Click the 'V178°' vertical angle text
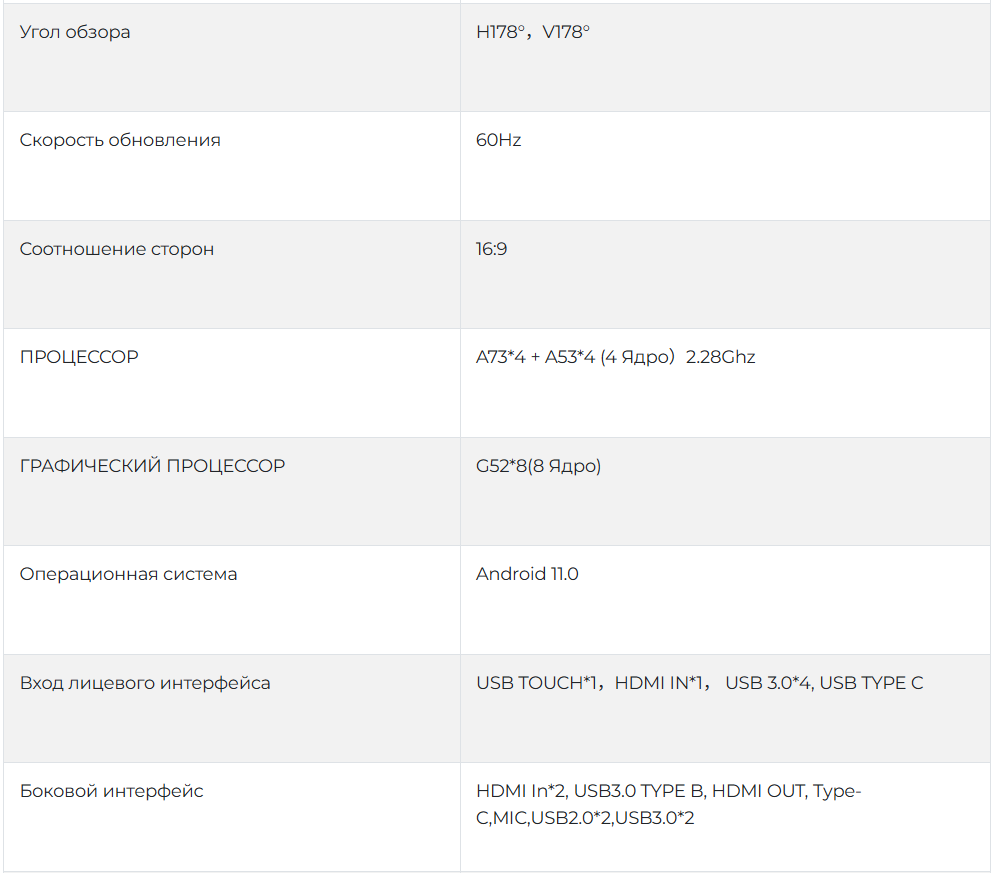Screen dimensions: 991x873 click(x=566, y=32)
